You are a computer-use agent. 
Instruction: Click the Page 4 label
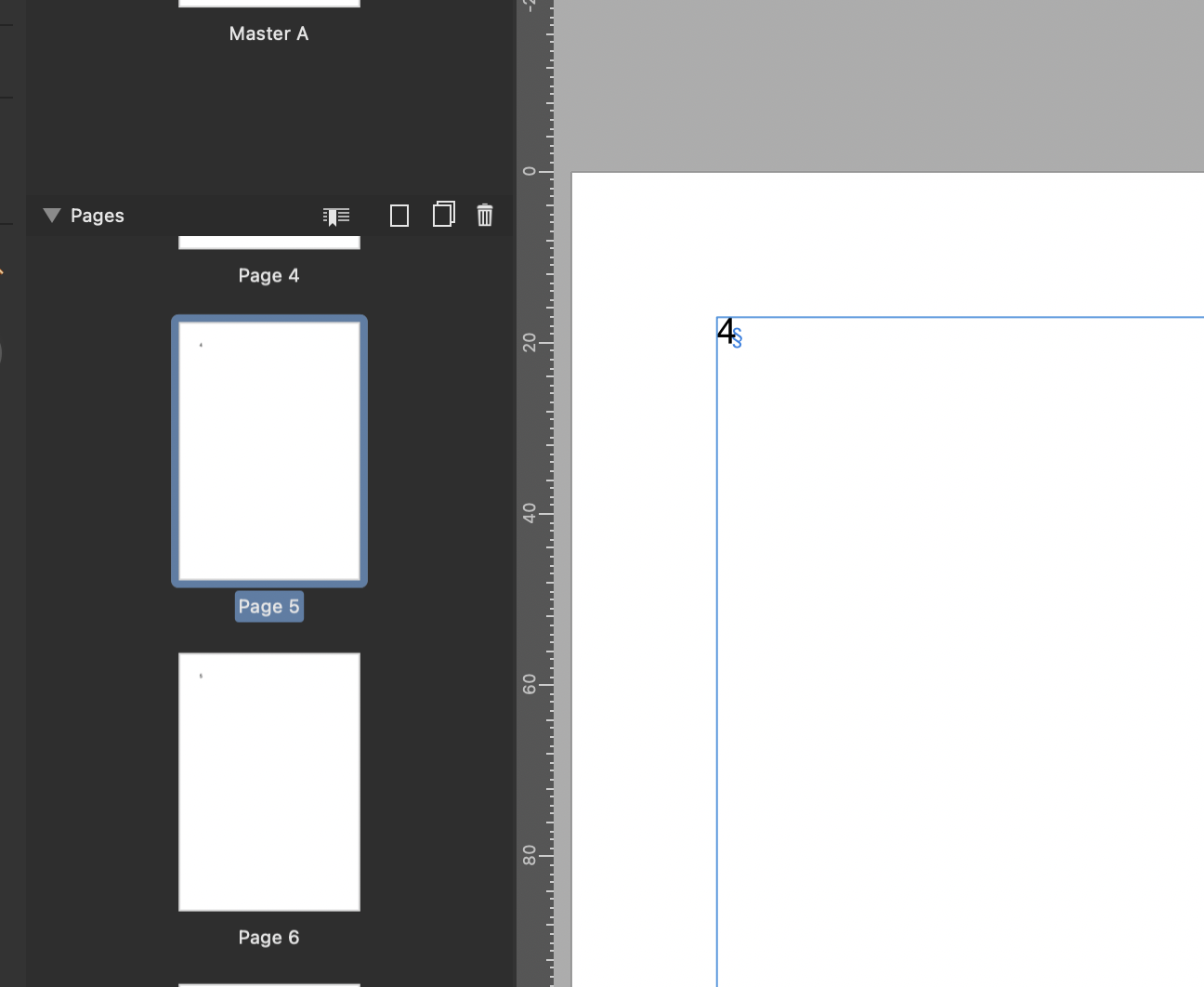point(268,275)
